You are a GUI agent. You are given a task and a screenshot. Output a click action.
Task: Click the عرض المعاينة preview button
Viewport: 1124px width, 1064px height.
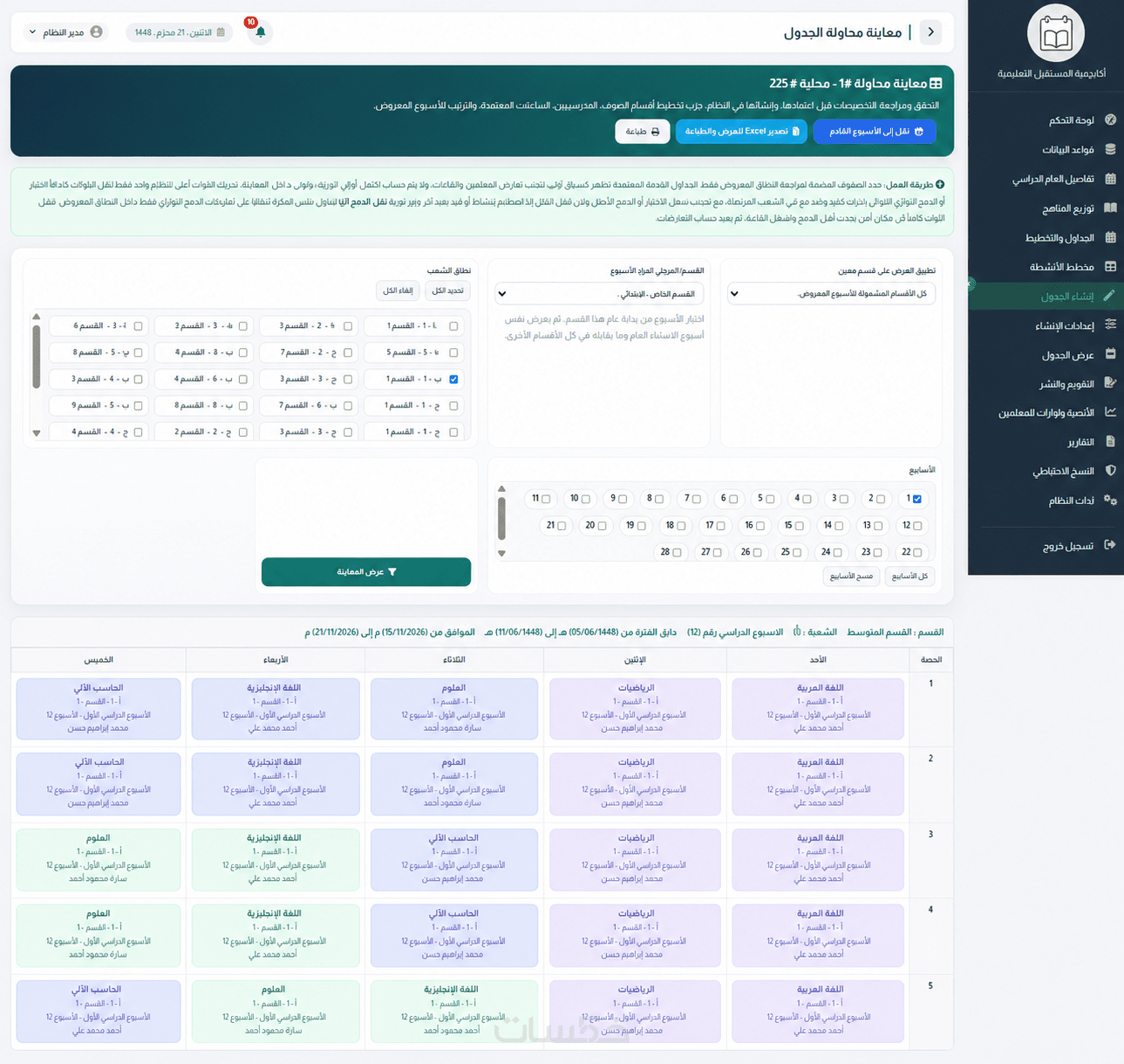pyautogui.click(x=366, y=572)
